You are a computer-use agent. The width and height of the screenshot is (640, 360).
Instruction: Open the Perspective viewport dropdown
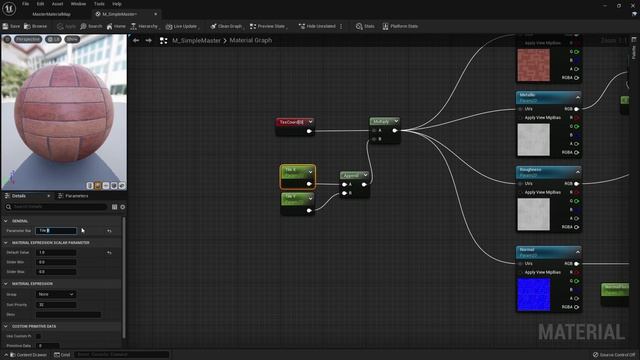click(28, 39)
